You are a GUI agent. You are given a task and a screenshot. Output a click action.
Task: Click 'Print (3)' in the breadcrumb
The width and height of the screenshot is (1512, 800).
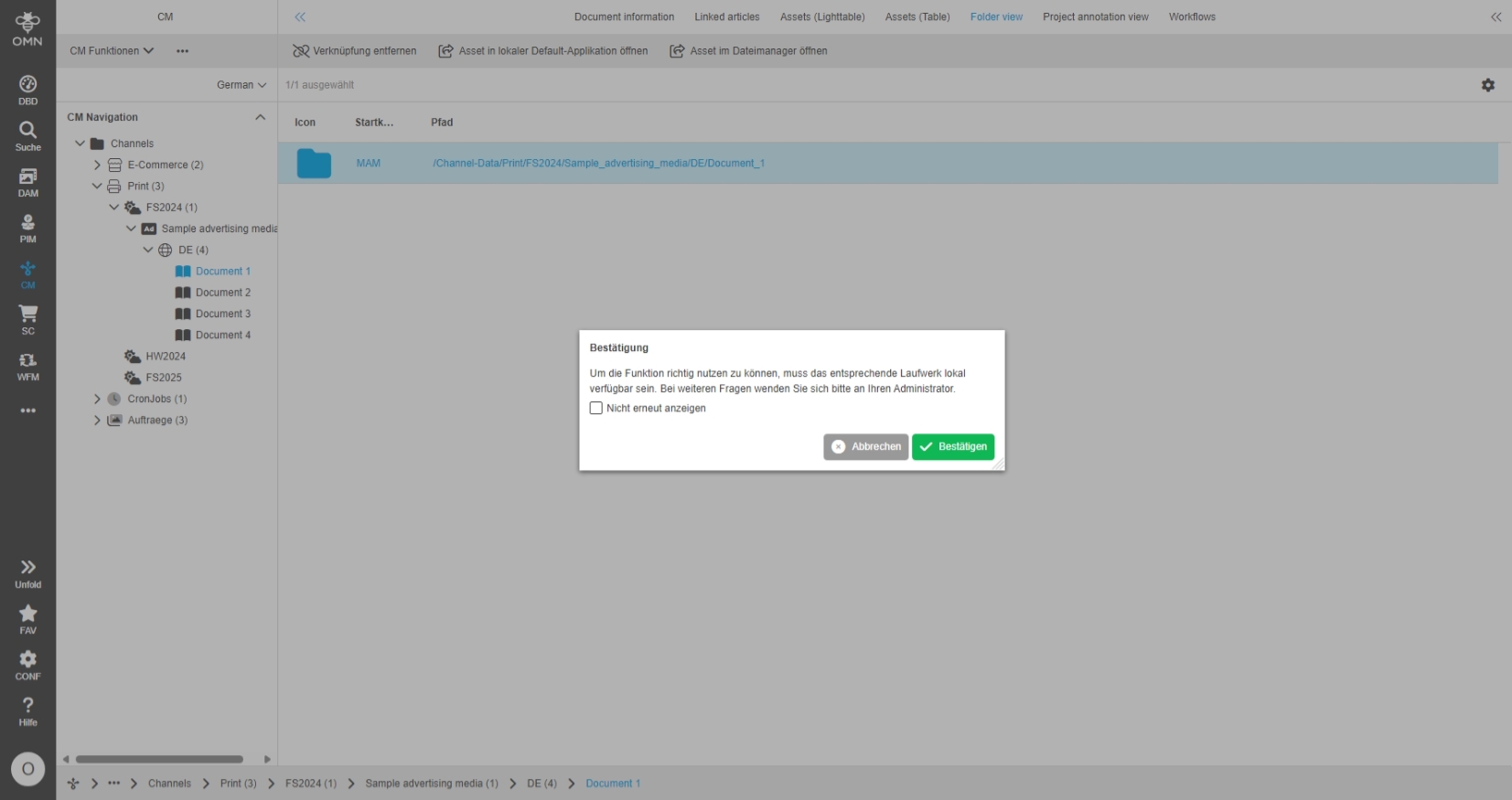coord(238,784)
